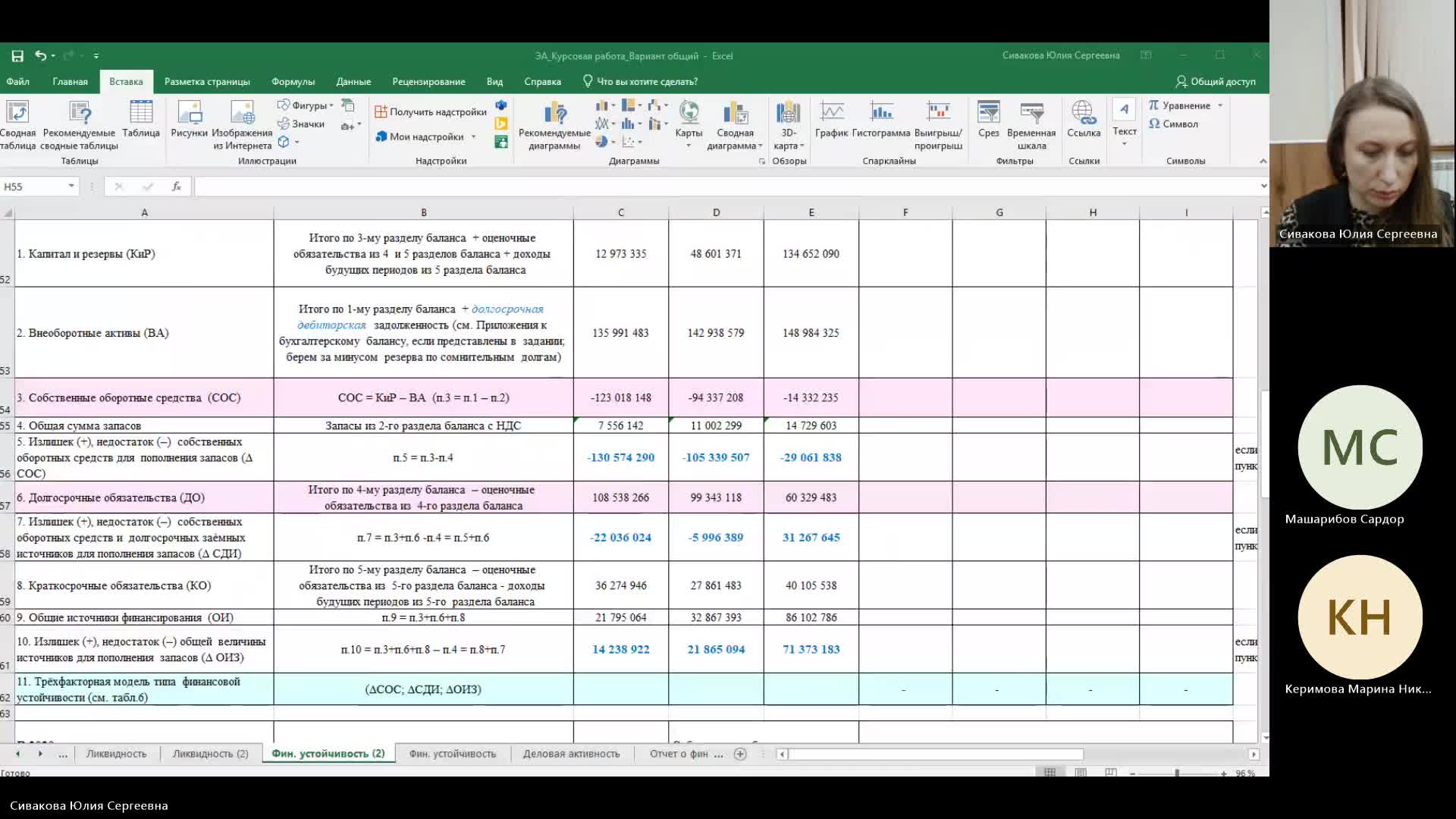Insert a Таблица from the ribbon
Viewport: 1456px width, 819px height.
pos(141,120)
